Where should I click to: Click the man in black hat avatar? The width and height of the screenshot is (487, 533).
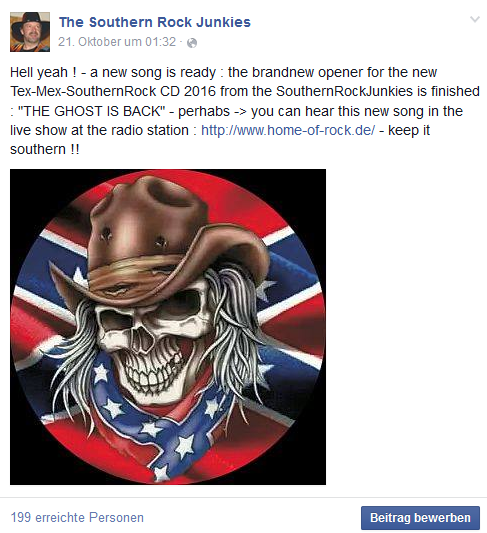pyautogui.click(x=30, y=32)
